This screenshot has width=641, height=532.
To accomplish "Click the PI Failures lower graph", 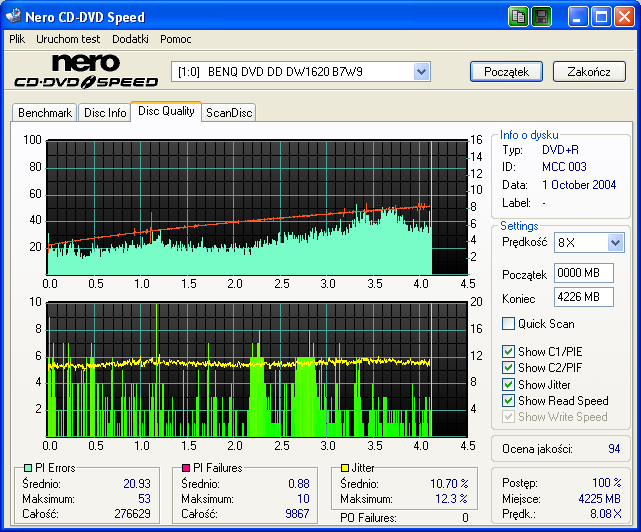I will 257,370.
